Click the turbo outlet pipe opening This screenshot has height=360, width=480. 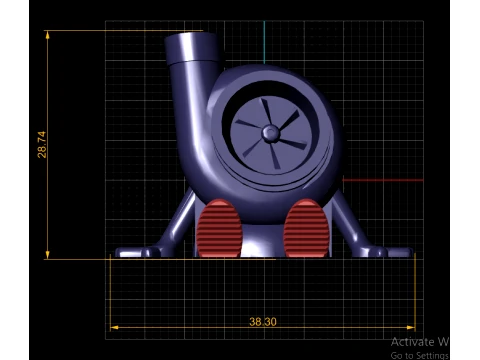pos(192,48)
